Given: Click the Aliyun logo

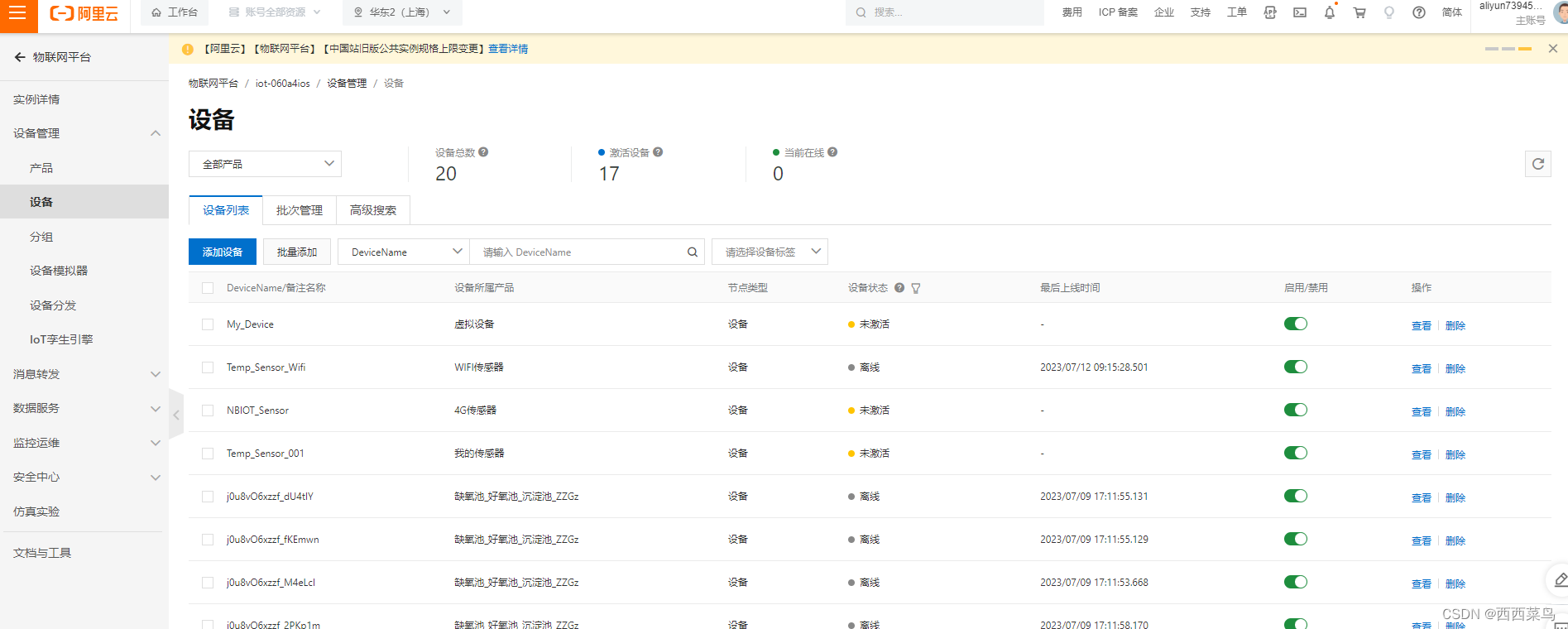Looking at the screenshot, I should point(84,13).
